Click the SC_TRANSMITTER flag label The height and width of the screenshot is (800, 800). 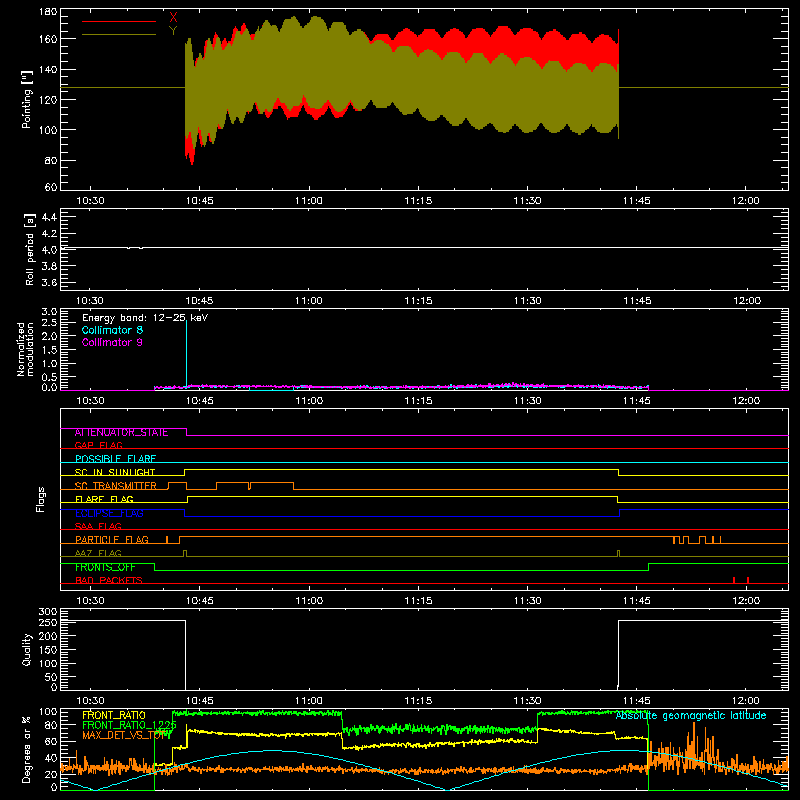pos(115,486)
